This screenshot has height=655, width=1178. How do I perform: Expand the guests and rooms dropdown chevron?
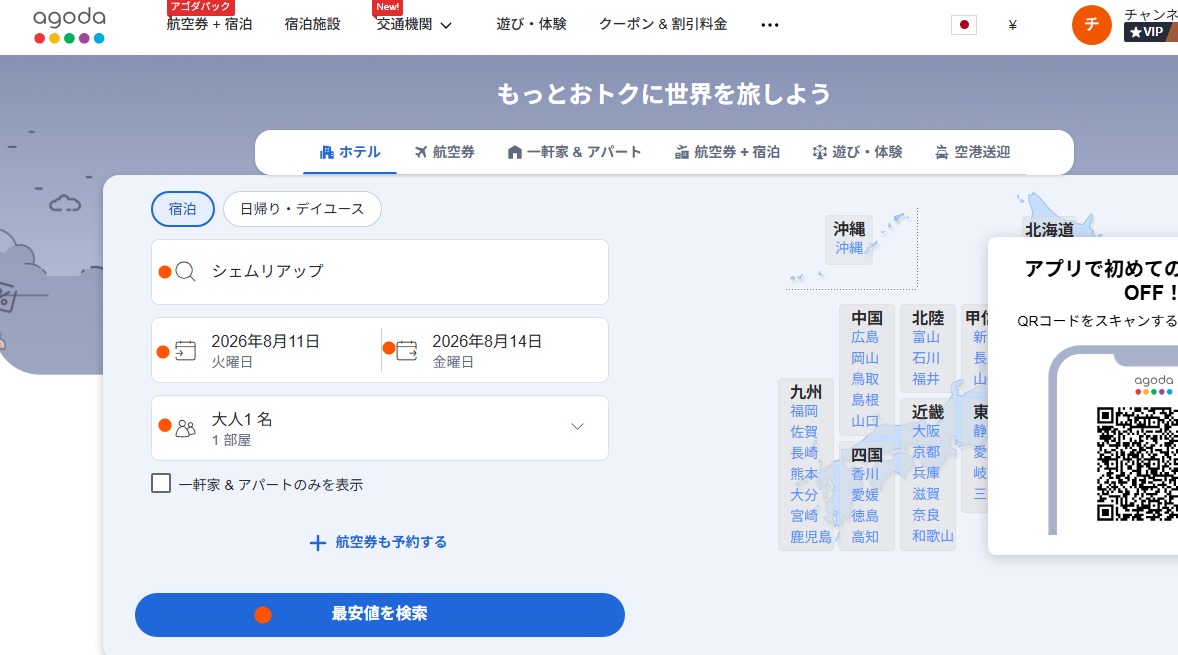(577, 427)
